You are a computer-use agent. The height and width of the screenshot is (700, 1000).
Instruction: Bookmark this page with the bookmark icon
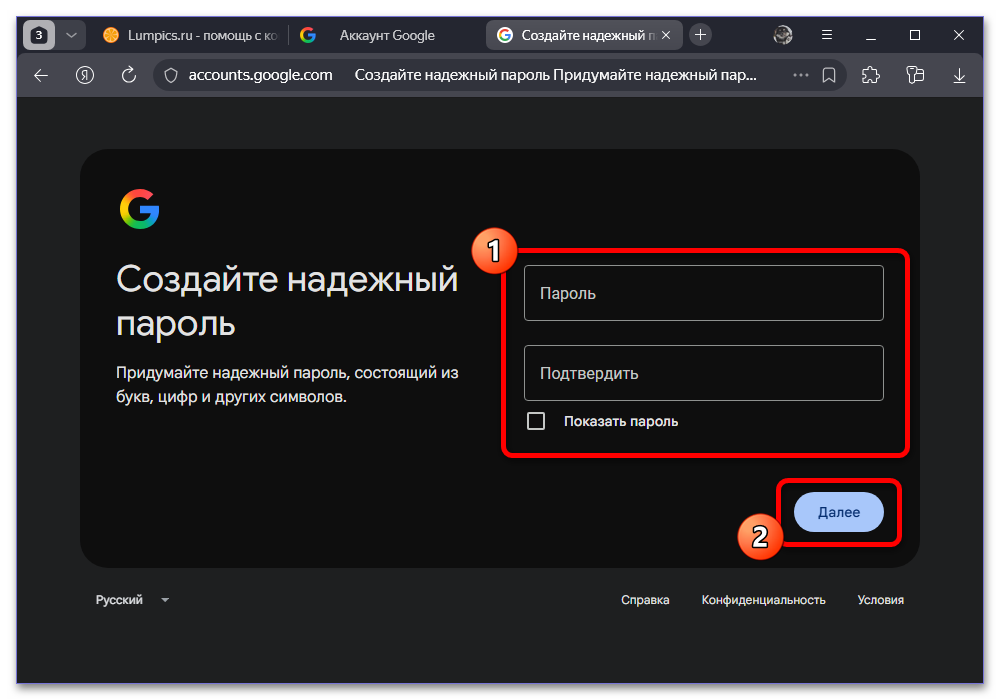point(829,75)
